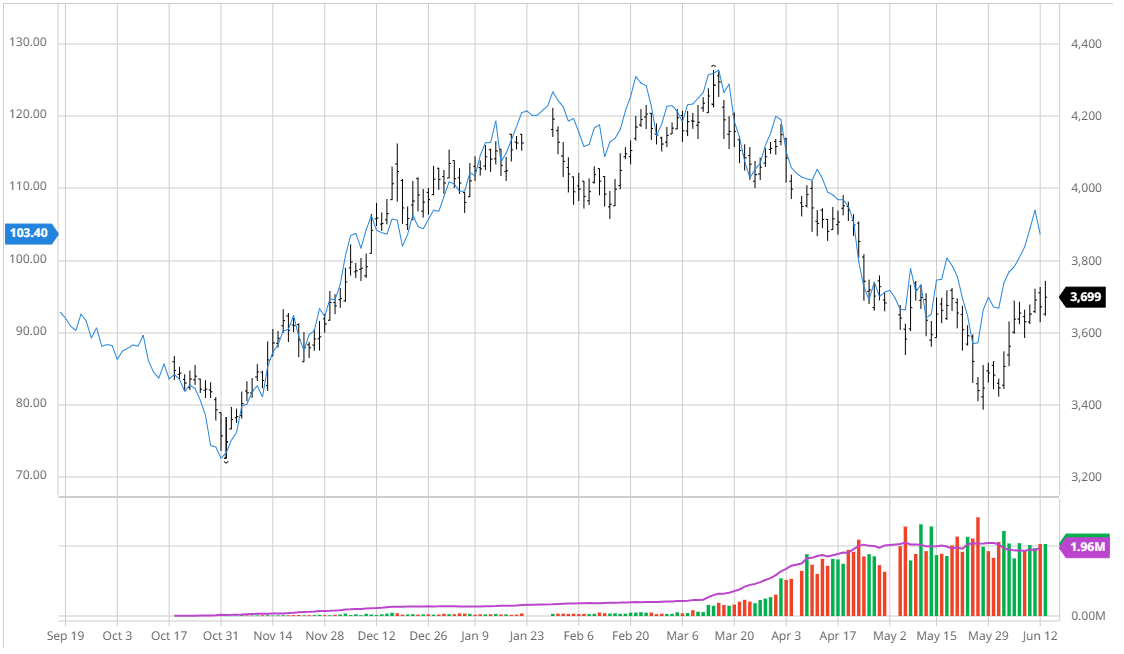The image size is (1124, 654).
Task: Click the 3,200 right axis label
Action: 1086,477
